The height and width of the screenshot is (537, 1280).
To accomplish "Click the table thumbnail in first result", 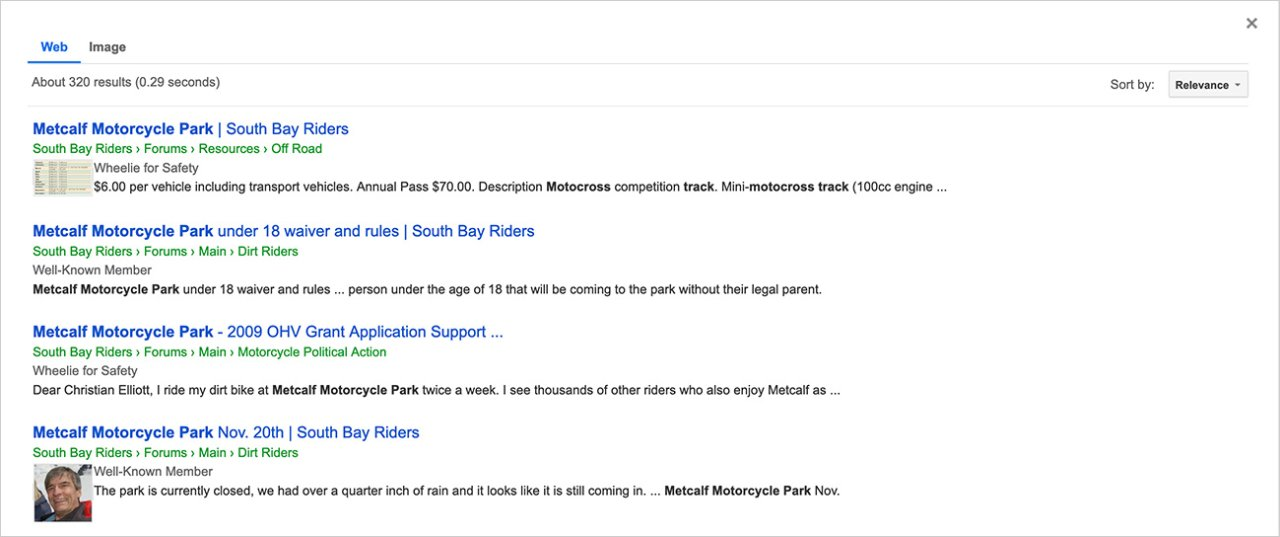I will click(62, 178).
